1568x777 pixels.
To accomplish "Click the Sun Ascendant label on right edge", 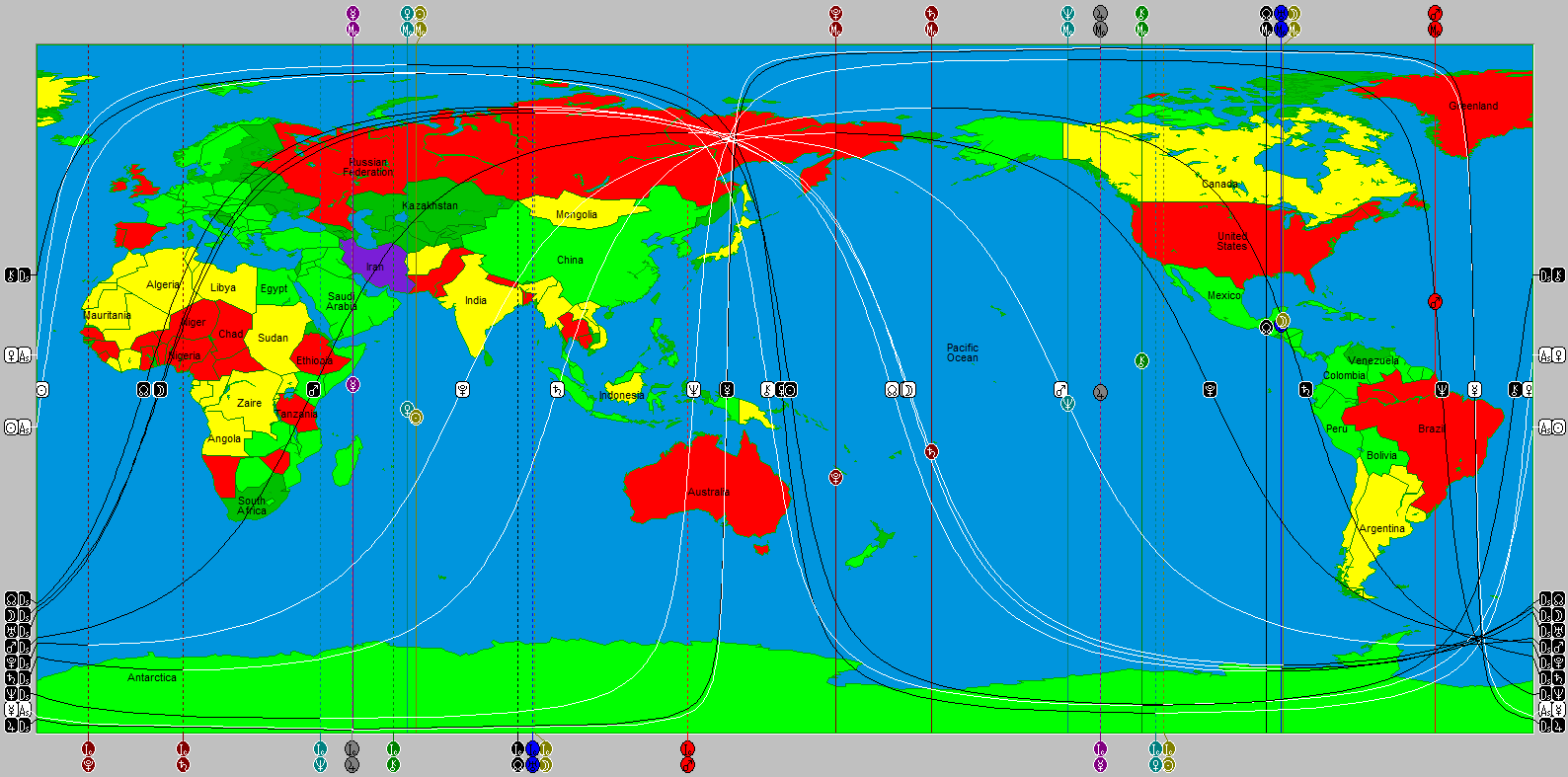I will [1551, 427].
